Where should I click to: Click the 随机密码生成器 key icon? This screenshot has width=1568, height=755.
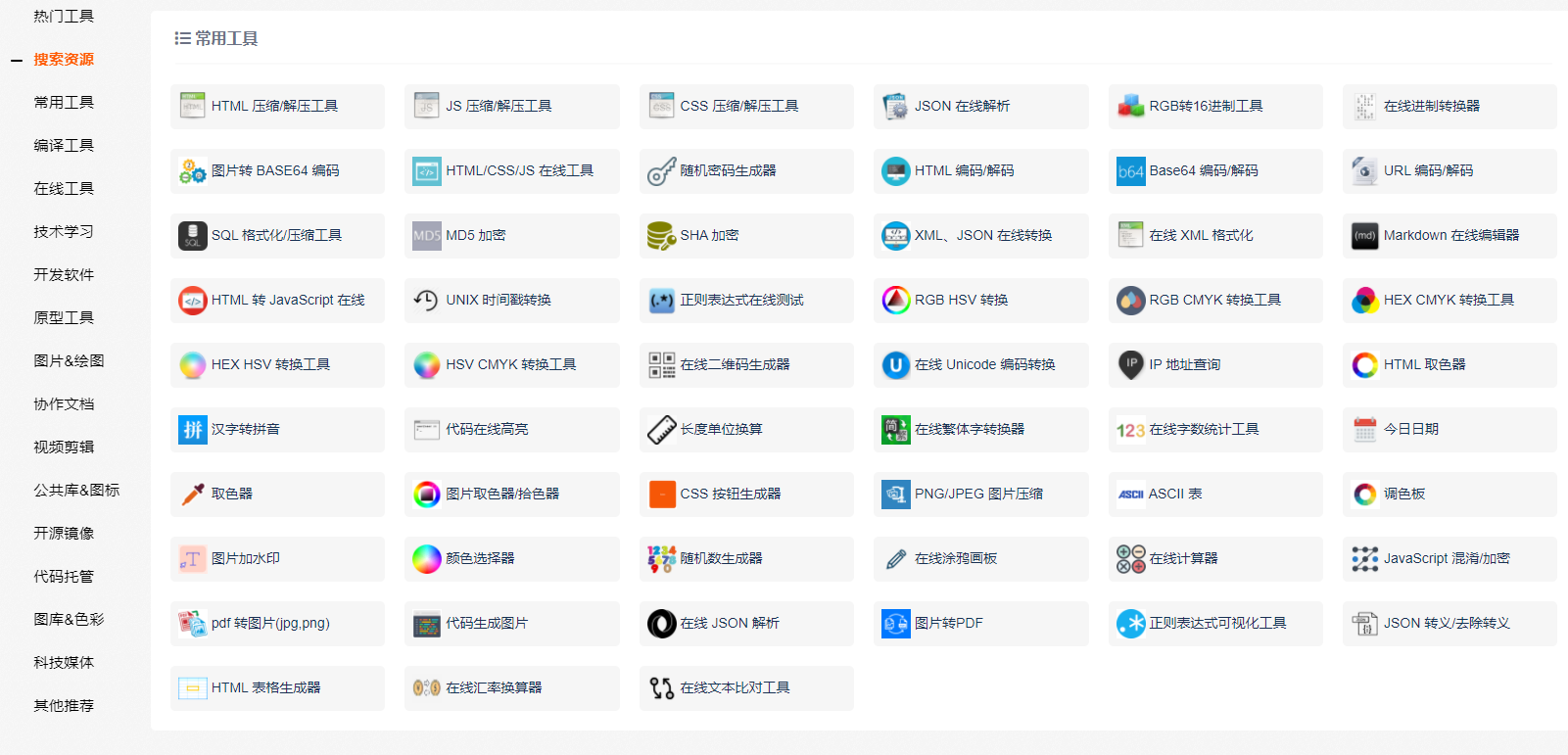(661, 171)
